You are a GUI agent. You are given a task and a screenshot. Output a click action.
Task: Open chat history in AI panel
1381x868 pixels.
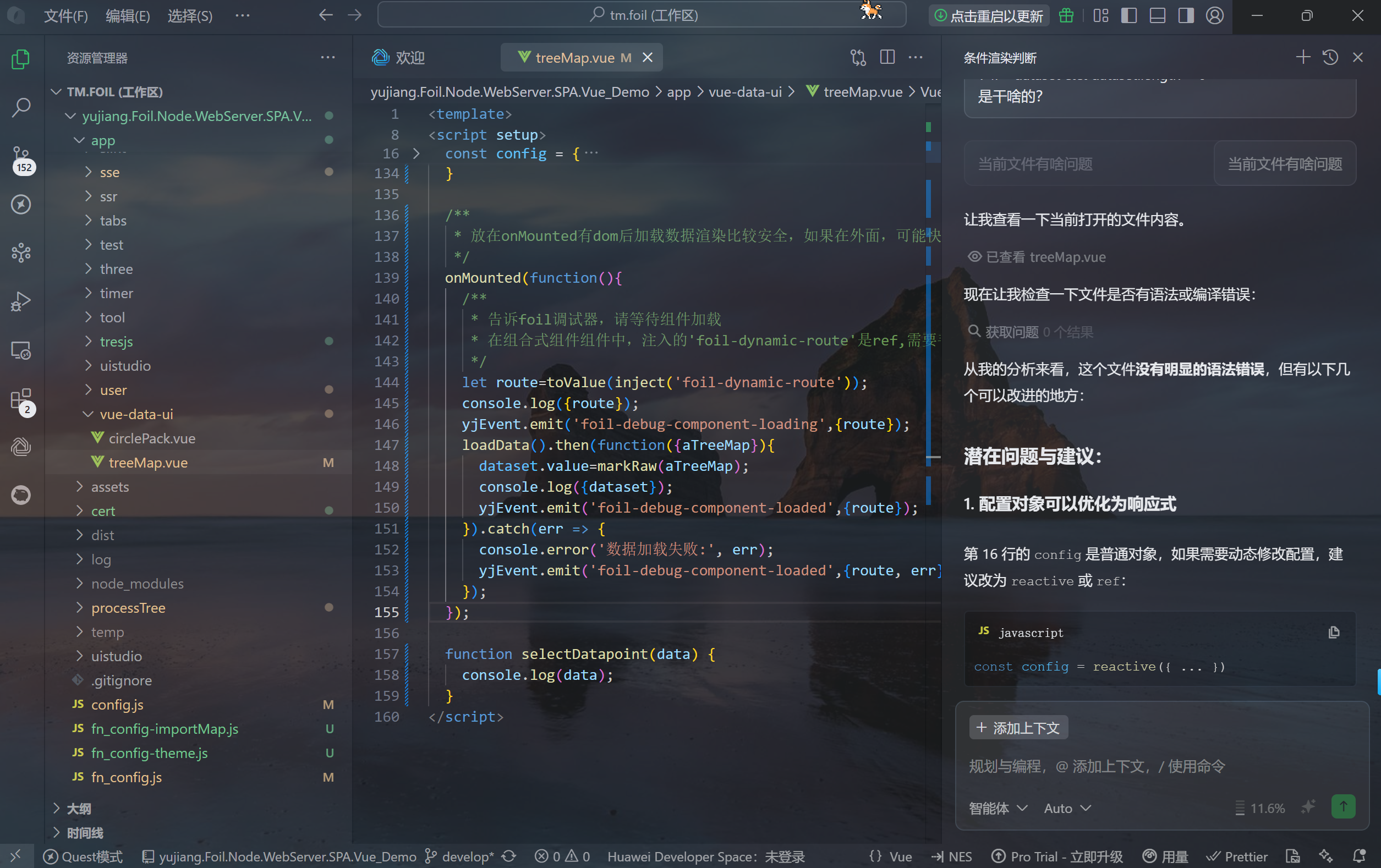(1330, 57)
